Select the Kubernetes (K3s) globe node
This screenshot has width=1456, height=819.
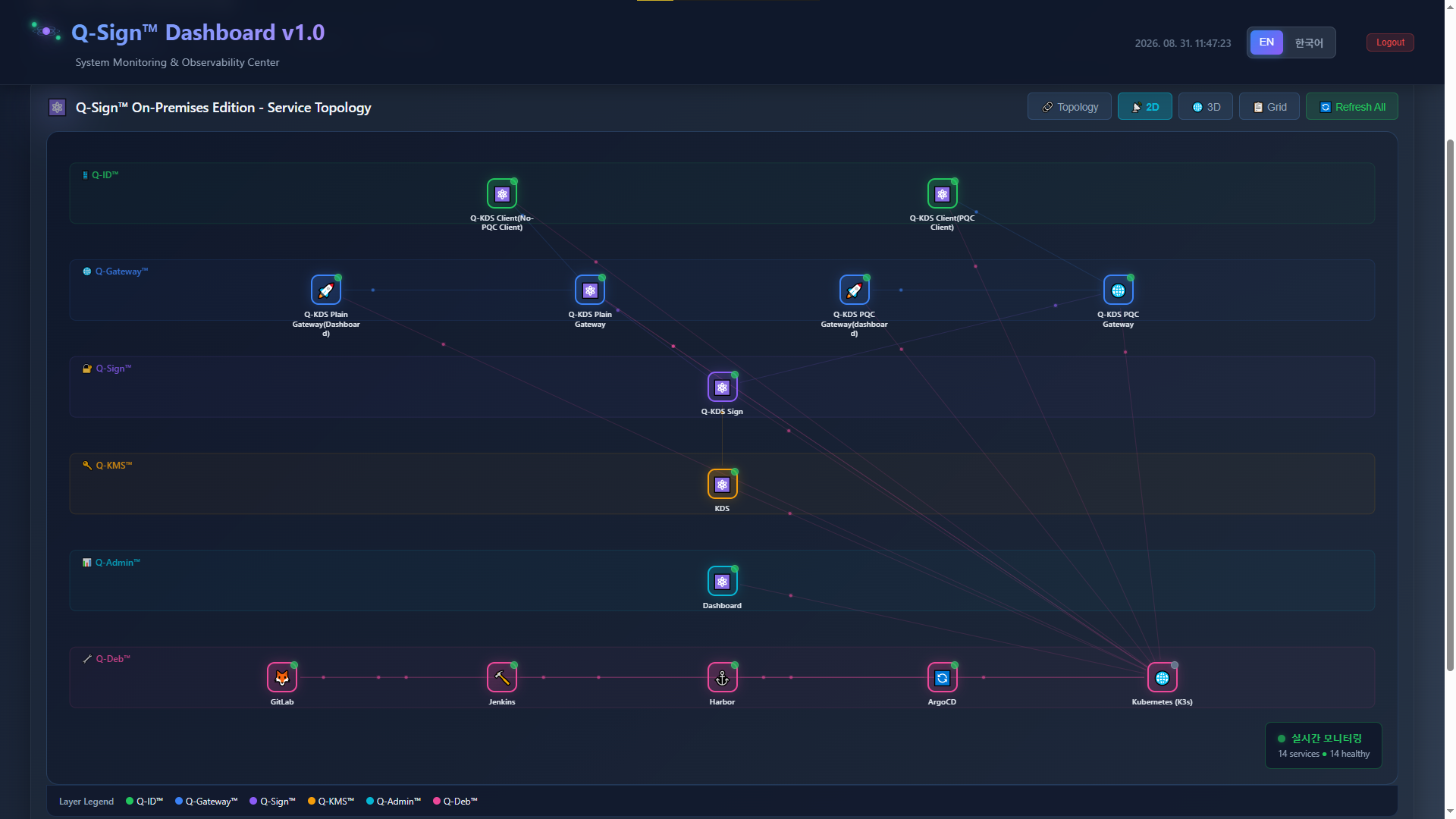coord(1162,678)
